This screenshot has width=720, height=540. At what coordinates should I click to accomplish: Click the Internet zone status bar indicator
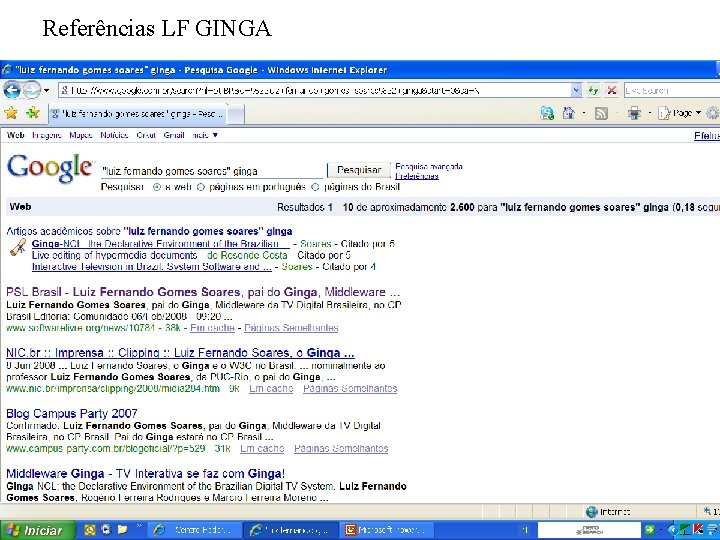click(x=608, y=511)
